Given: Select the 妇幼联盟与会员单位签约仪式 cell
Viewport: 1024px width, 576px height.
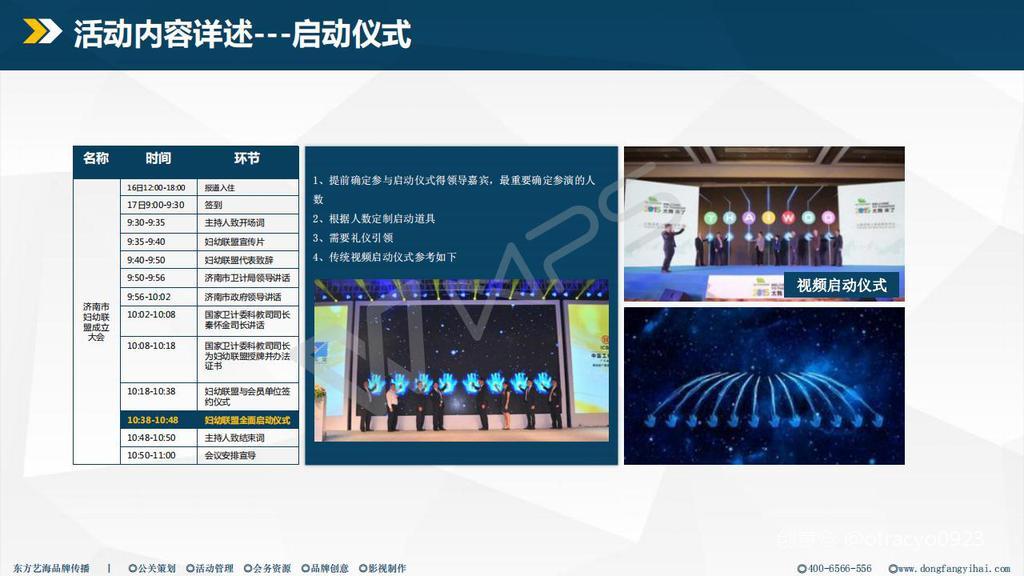Looking at the screenshot, I should pos(248,396).
